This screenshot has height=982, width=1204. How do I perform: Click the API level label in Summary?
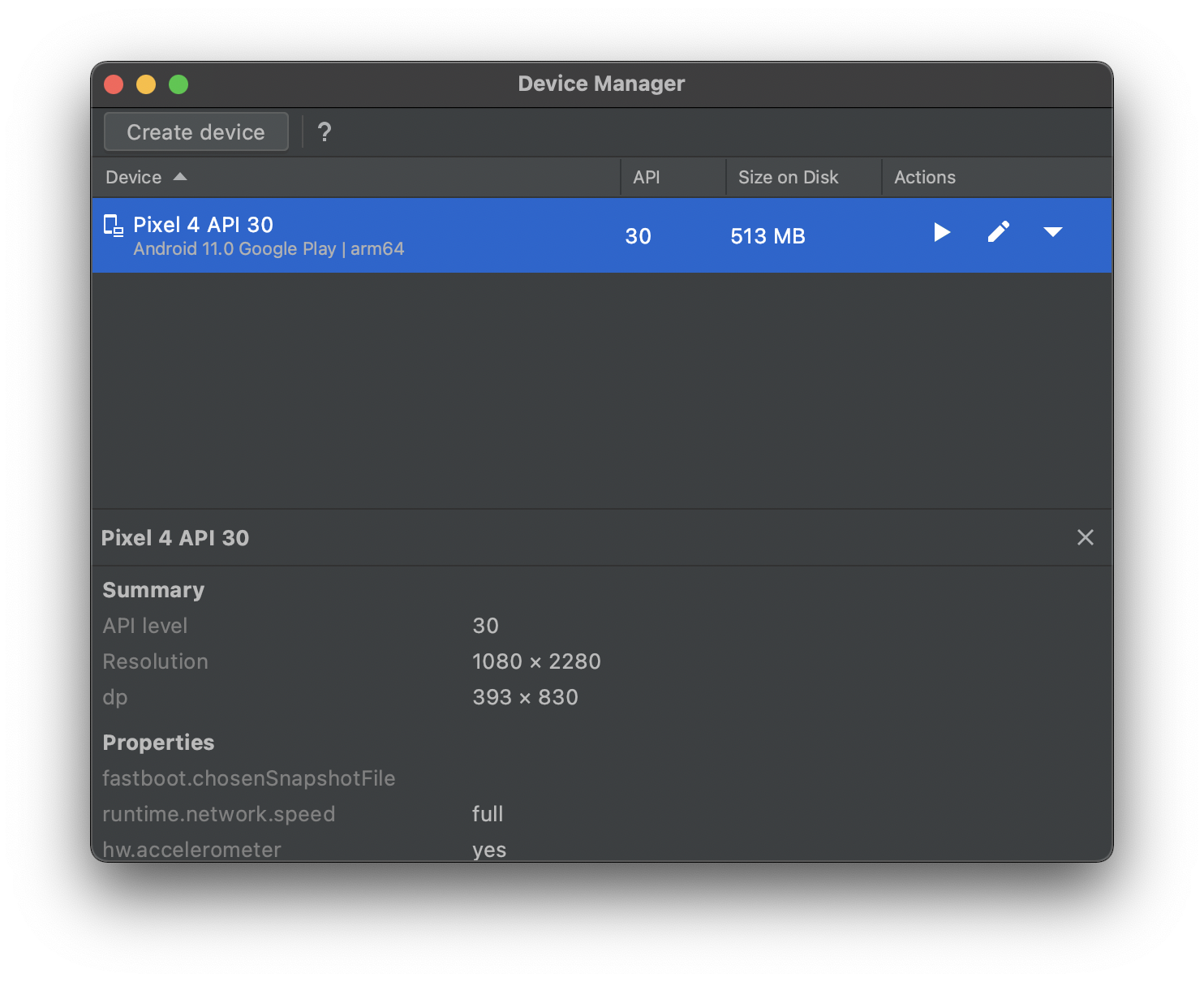[x=145, y=626]
